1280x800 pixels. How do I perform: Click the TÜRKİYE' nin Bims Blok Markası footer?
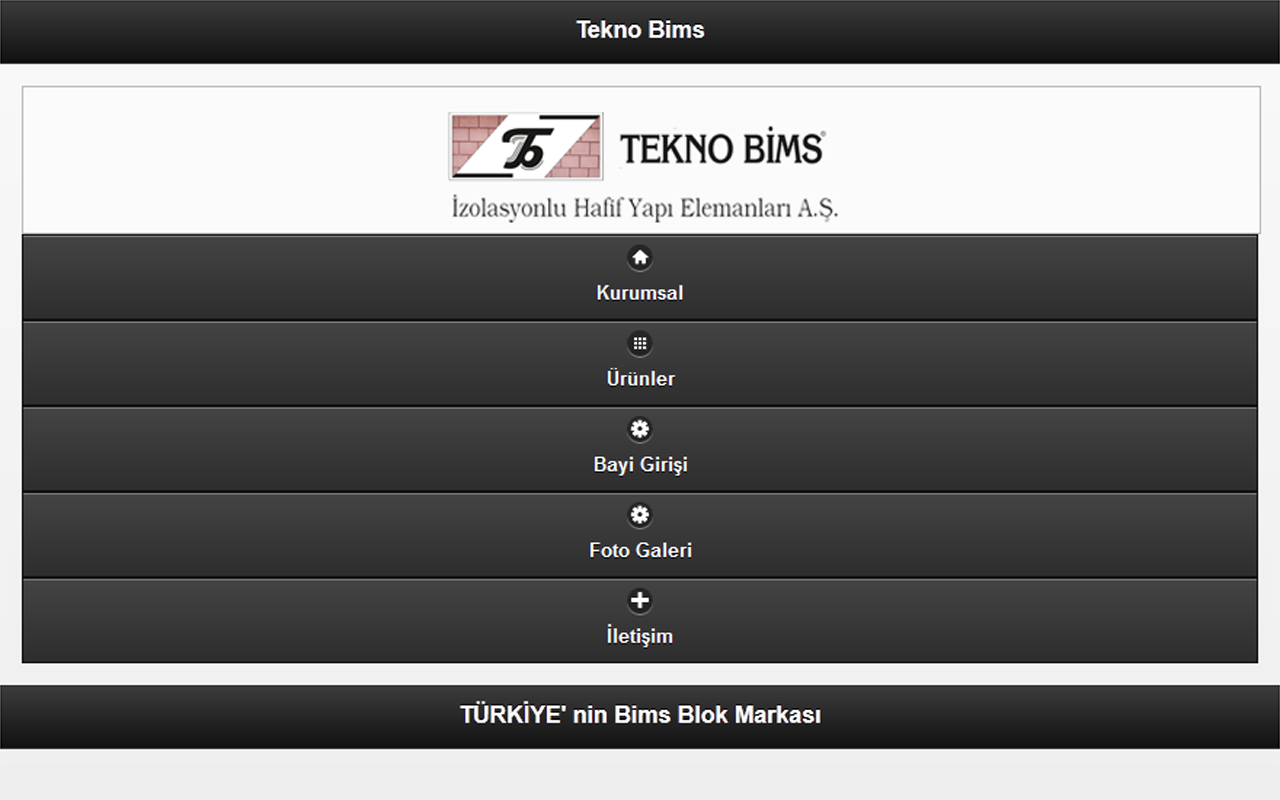640,715
